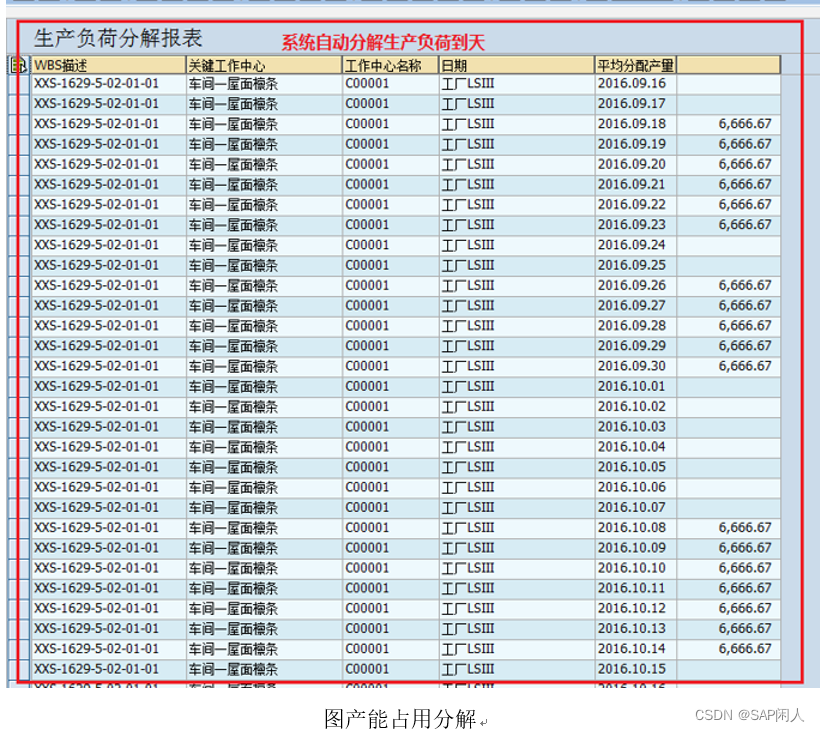Click the 工作中心名称 column header

coord(390,65)
